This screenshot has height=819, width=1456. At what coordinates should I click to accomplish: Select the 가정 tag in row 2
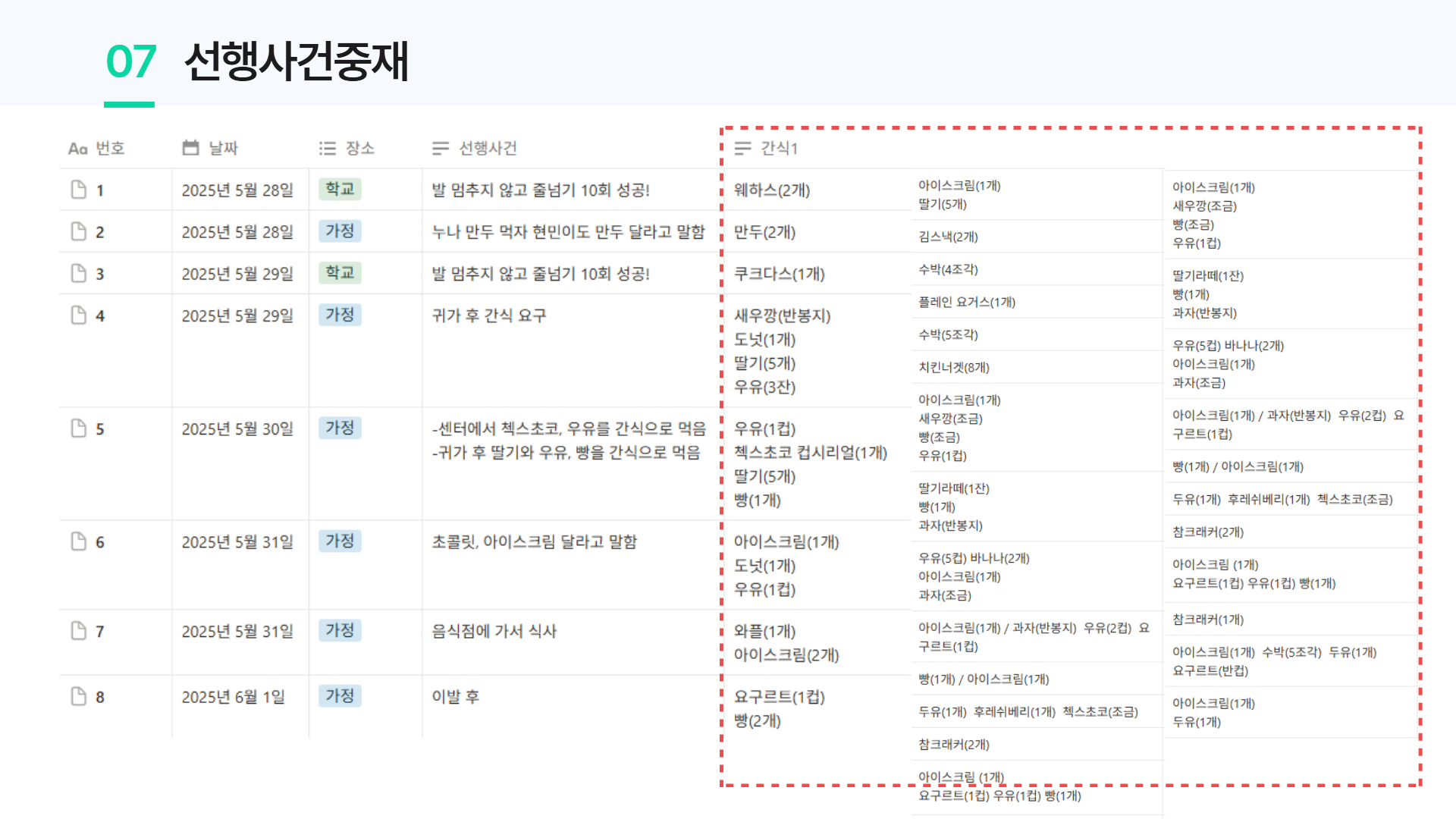click(x=340, y=231)
